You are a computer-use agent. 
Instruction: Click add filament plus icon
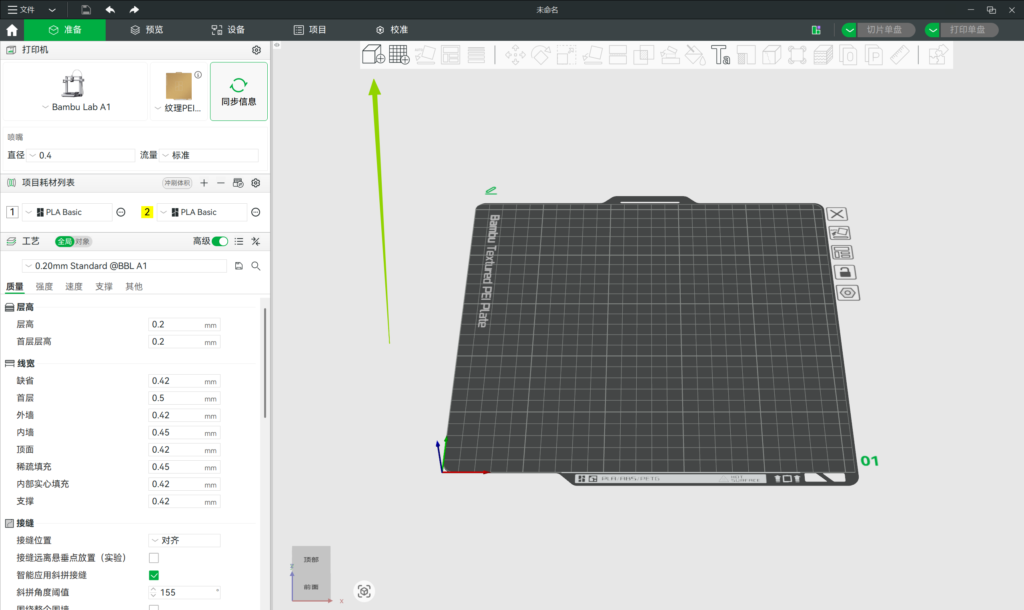click(x=204, y=183)
